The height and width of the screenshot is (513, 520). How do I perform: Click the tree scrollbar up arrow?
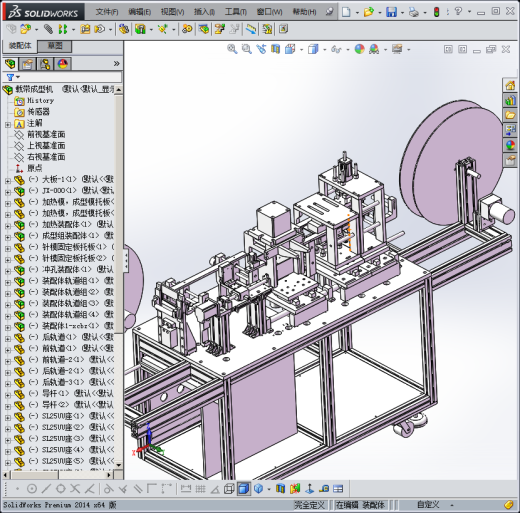tap(118, 90)
